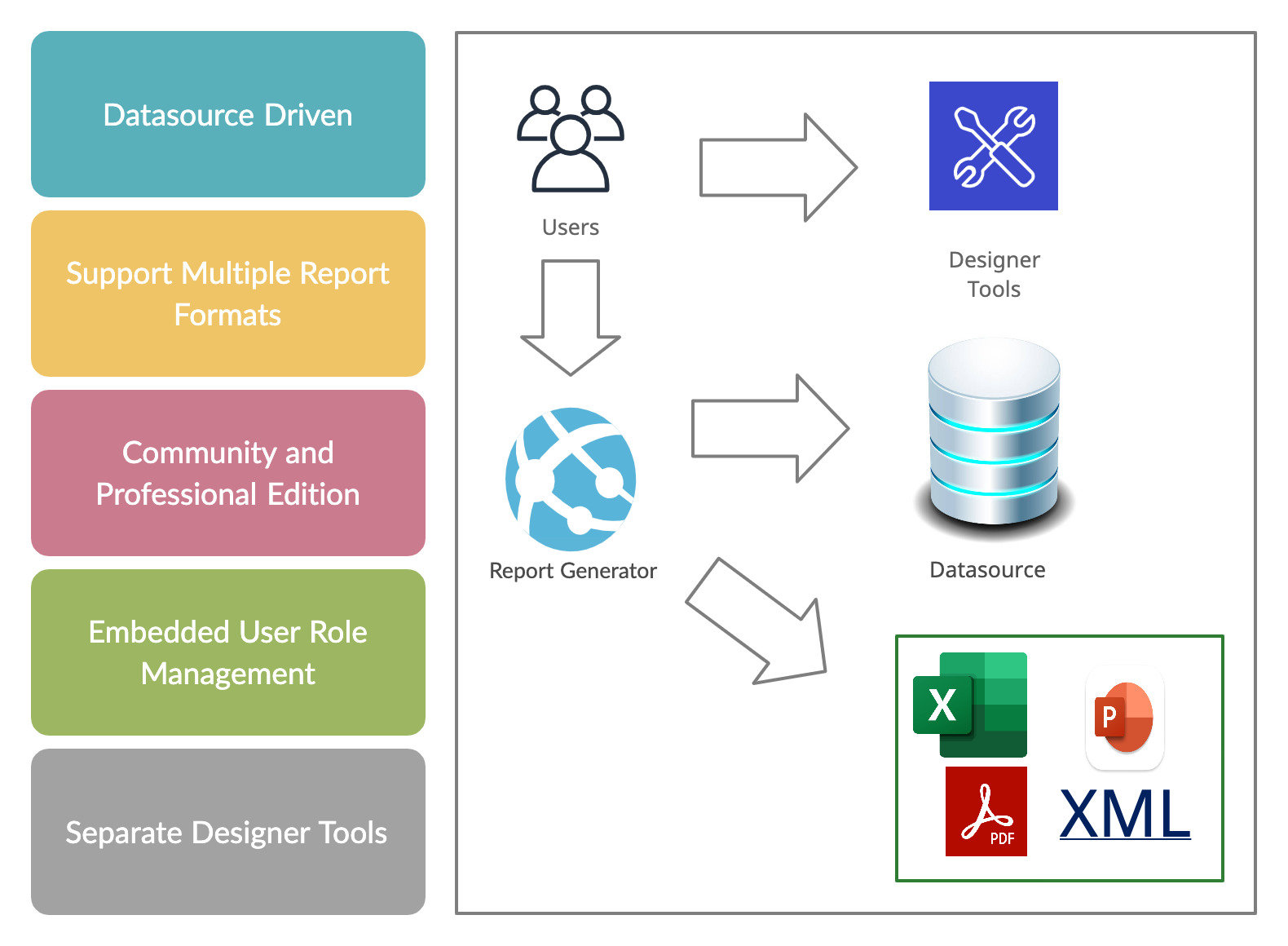Viewport: 1288px width, 946px height.
Task: Click the Separate Designer Tools box
Action: (228, 832)
